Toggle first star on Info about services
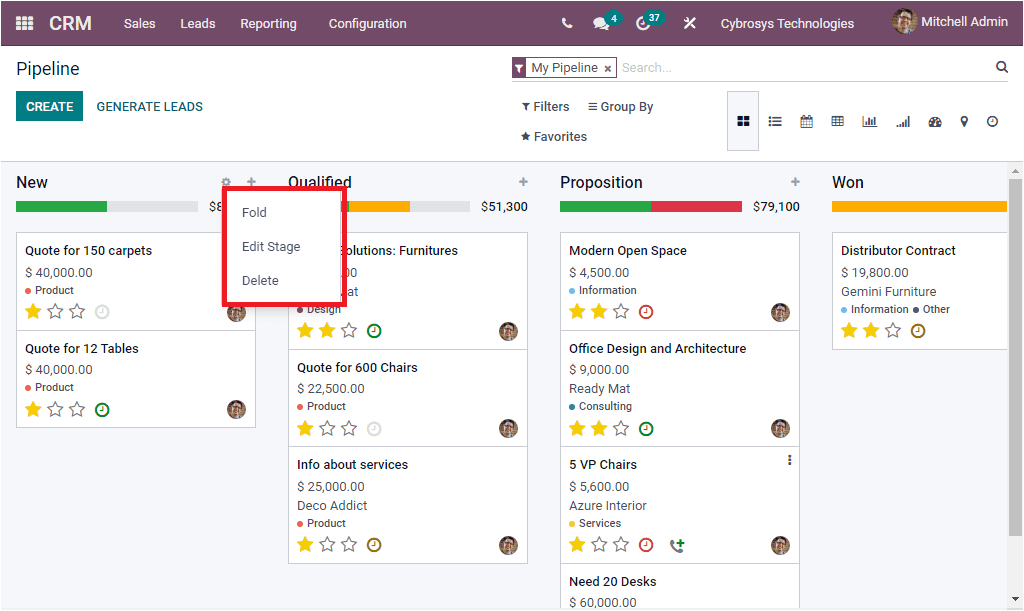 (306, 544)
